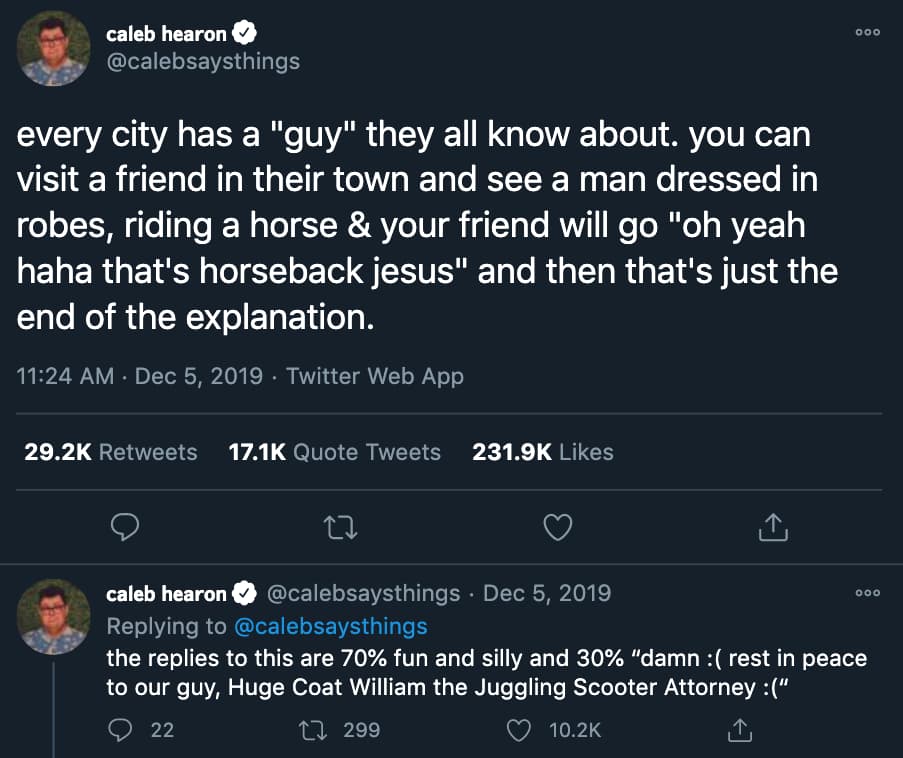Expand the reply tweet's more options menu
903x758 pixels.
point(868,593)
